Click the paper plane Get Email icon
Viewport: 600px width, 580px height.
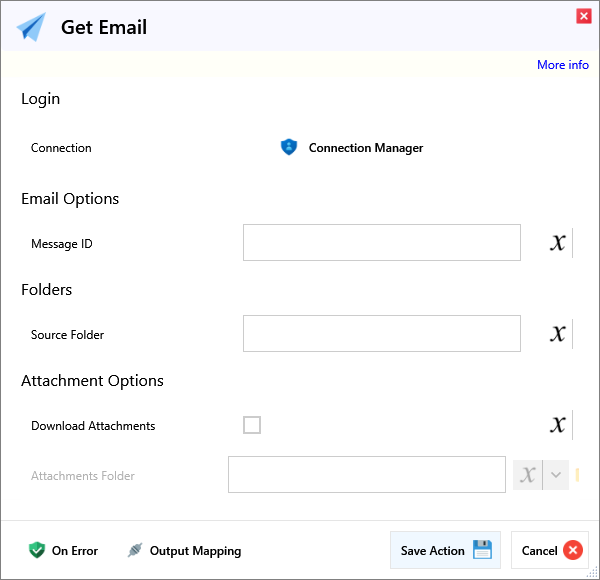pyautogui.click(x=31, y=27)
